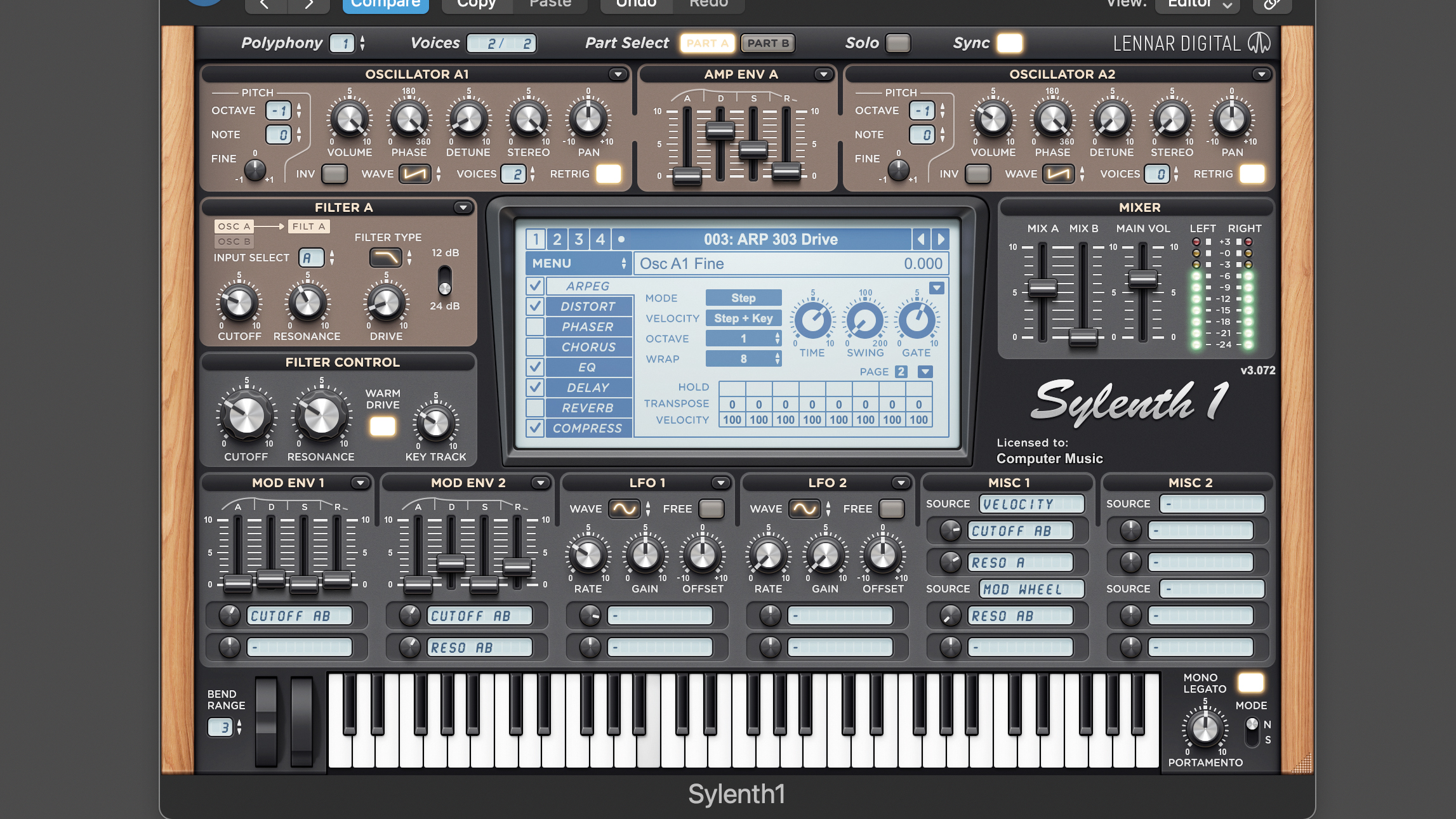
Task: Select the COMPRESS effect tab
Action: 588,428
